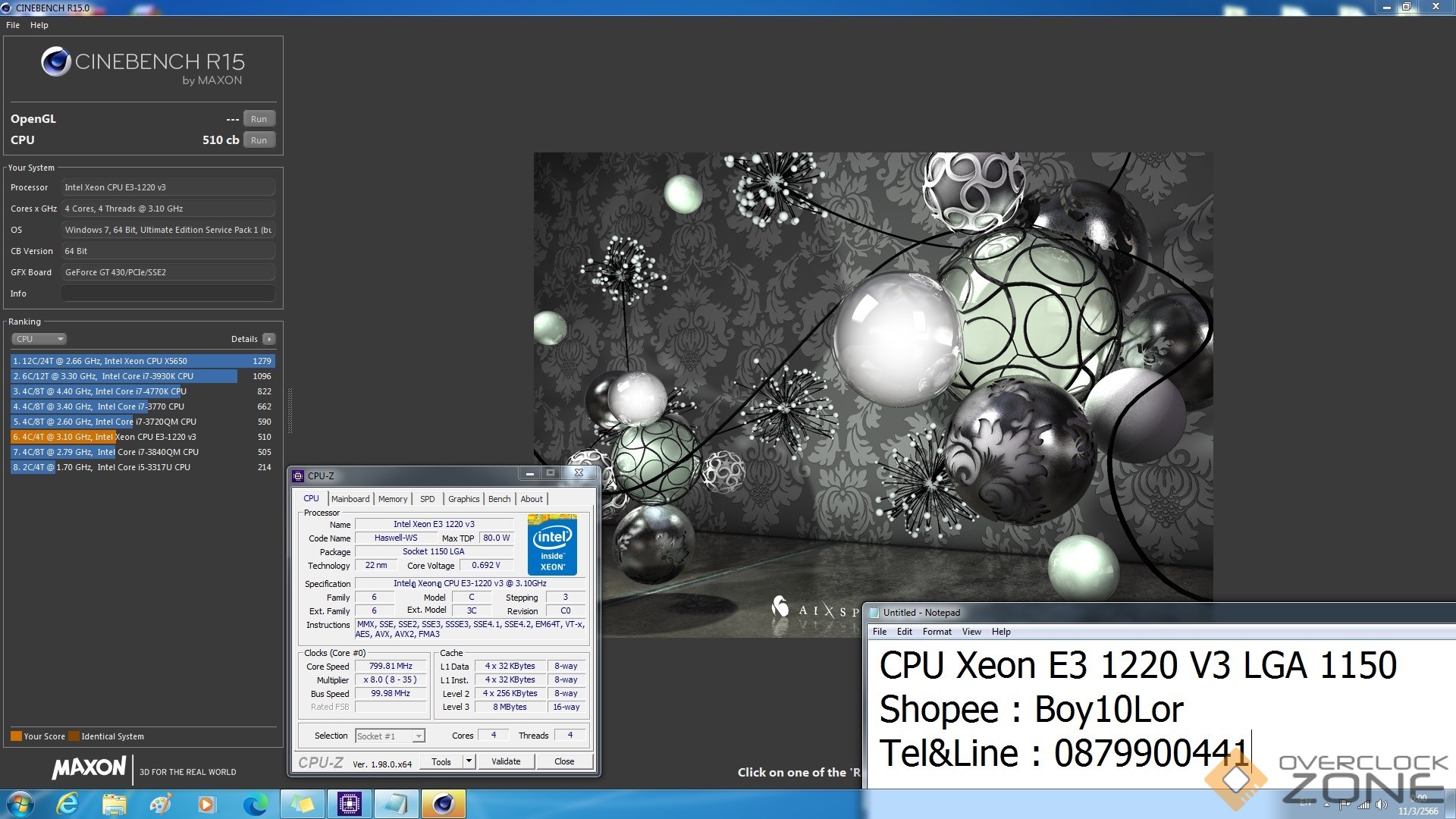This screenshot has height=819, width=1456.
Task: Open the Tools dropdown arrow in CPU-Z
Action: [469, 761]
